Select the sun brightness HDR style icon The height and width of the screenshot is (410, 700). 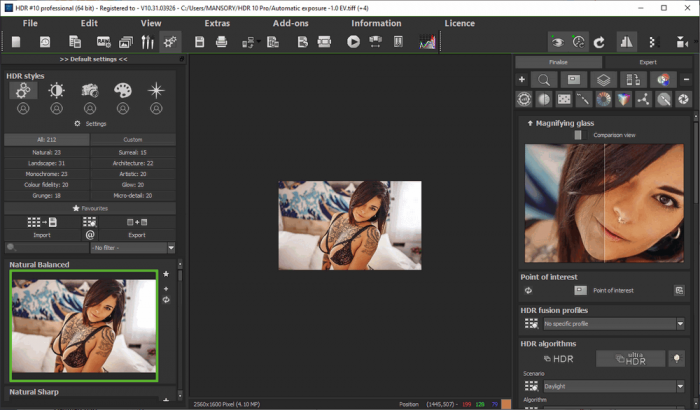[56, 91]
